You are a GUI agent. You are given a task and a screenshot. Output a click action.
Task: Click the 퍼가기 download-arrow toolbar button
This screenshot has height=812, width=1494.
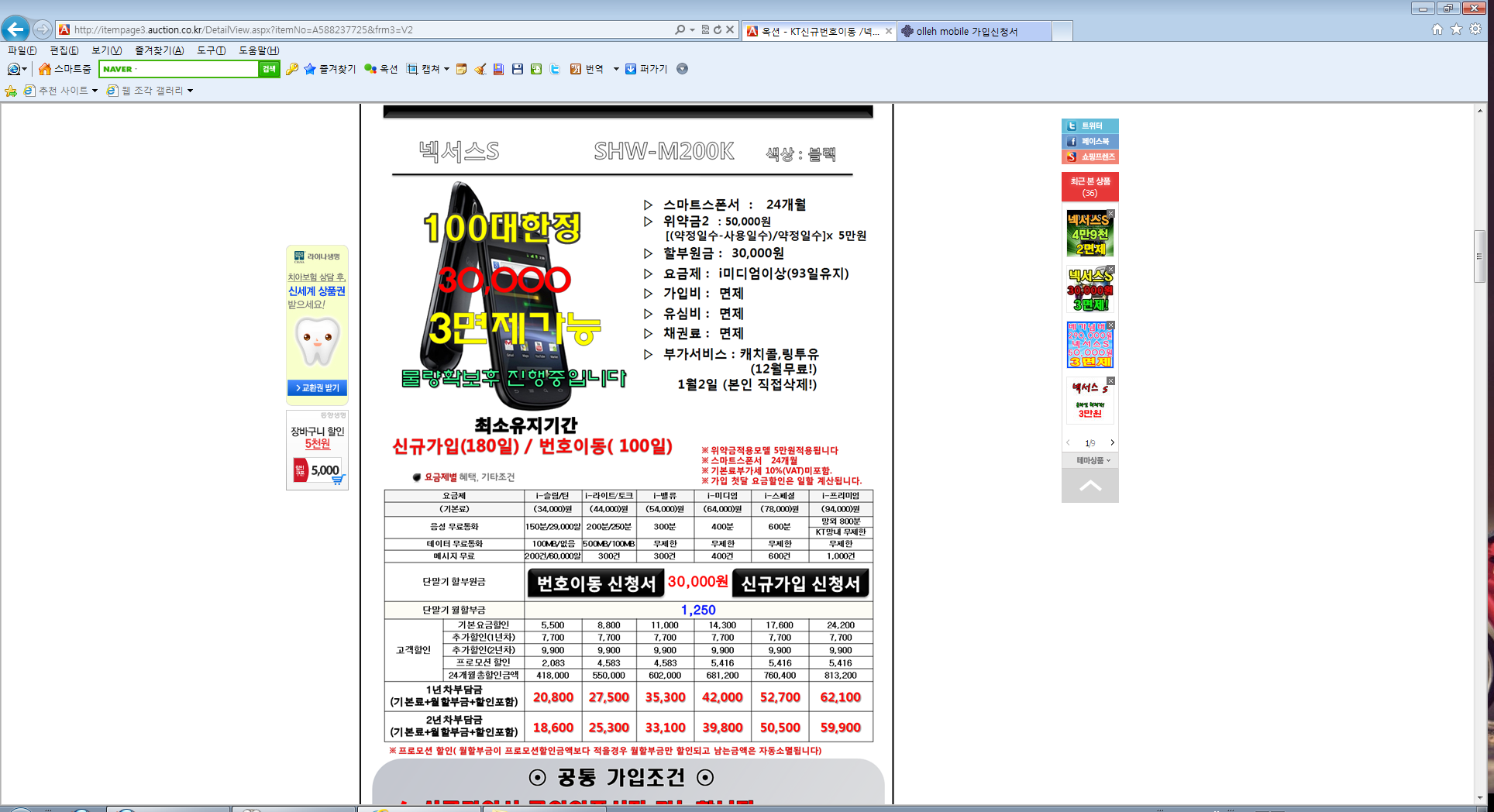click(647, 69)
